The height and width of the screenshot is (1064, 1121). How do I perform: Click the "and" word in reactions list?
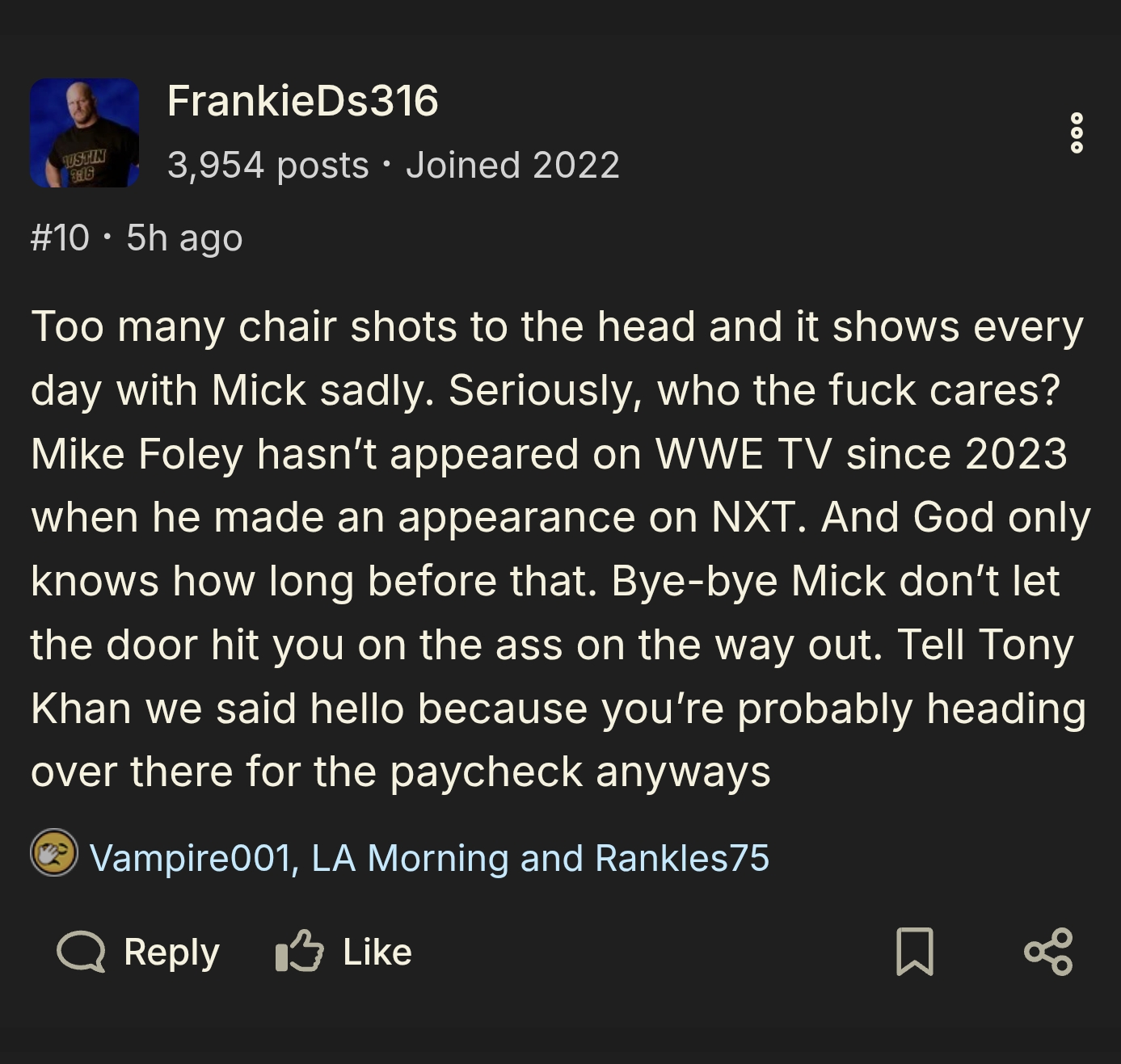click(x=551, y=858)
